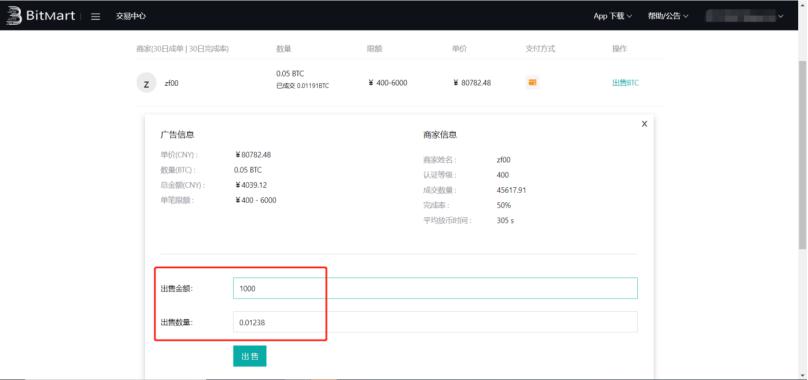The height and width of the screenshot is (380, 808).
Task: Click the 出售金额 input field
Action: click(x=435, y=288)
